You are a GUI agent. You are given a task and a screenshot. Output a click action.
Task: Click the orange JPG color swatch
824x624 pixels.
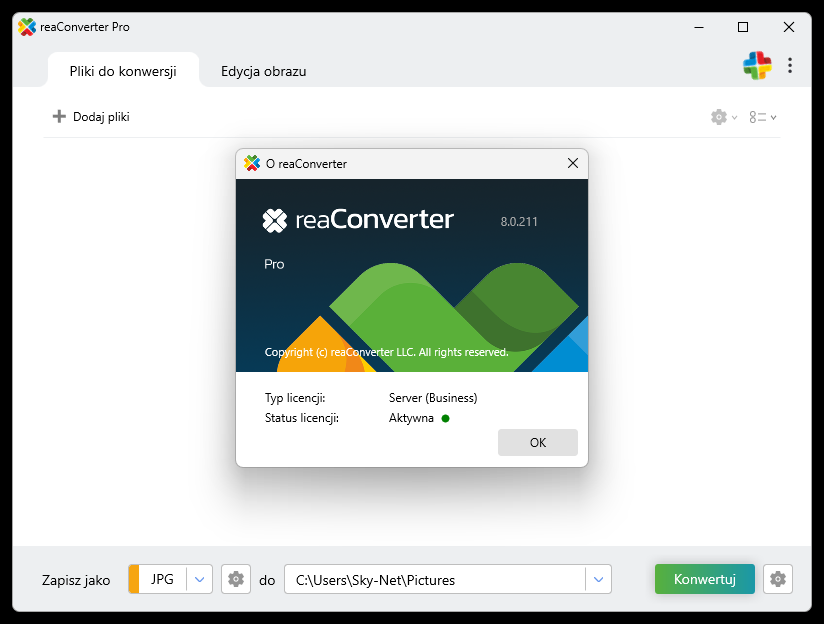point(134,579)
